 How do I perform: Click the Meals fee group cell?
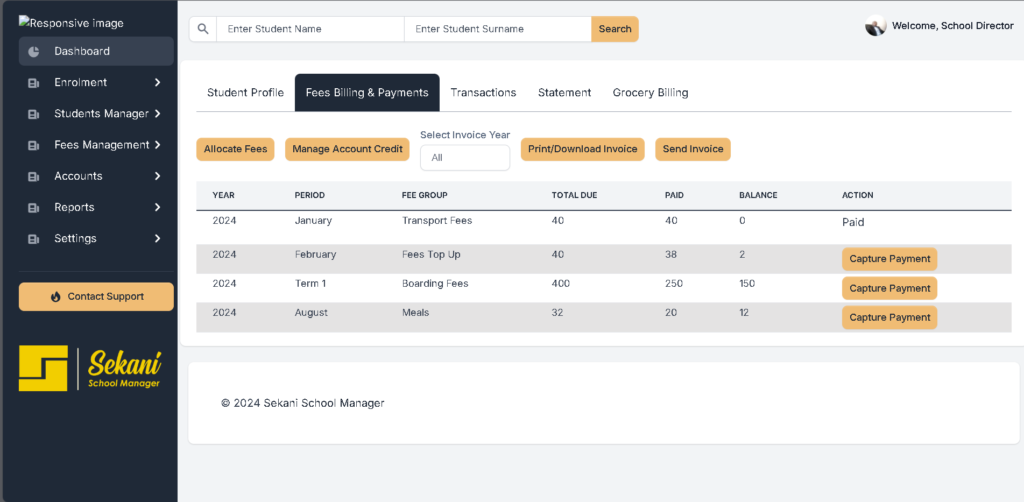click(415, 313)
